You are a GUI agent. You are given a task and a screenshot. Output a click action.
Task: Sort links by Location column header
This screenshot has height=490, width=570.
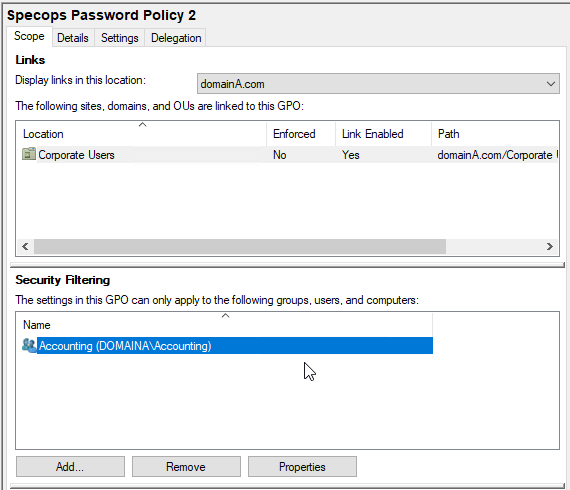click(142, 134)
